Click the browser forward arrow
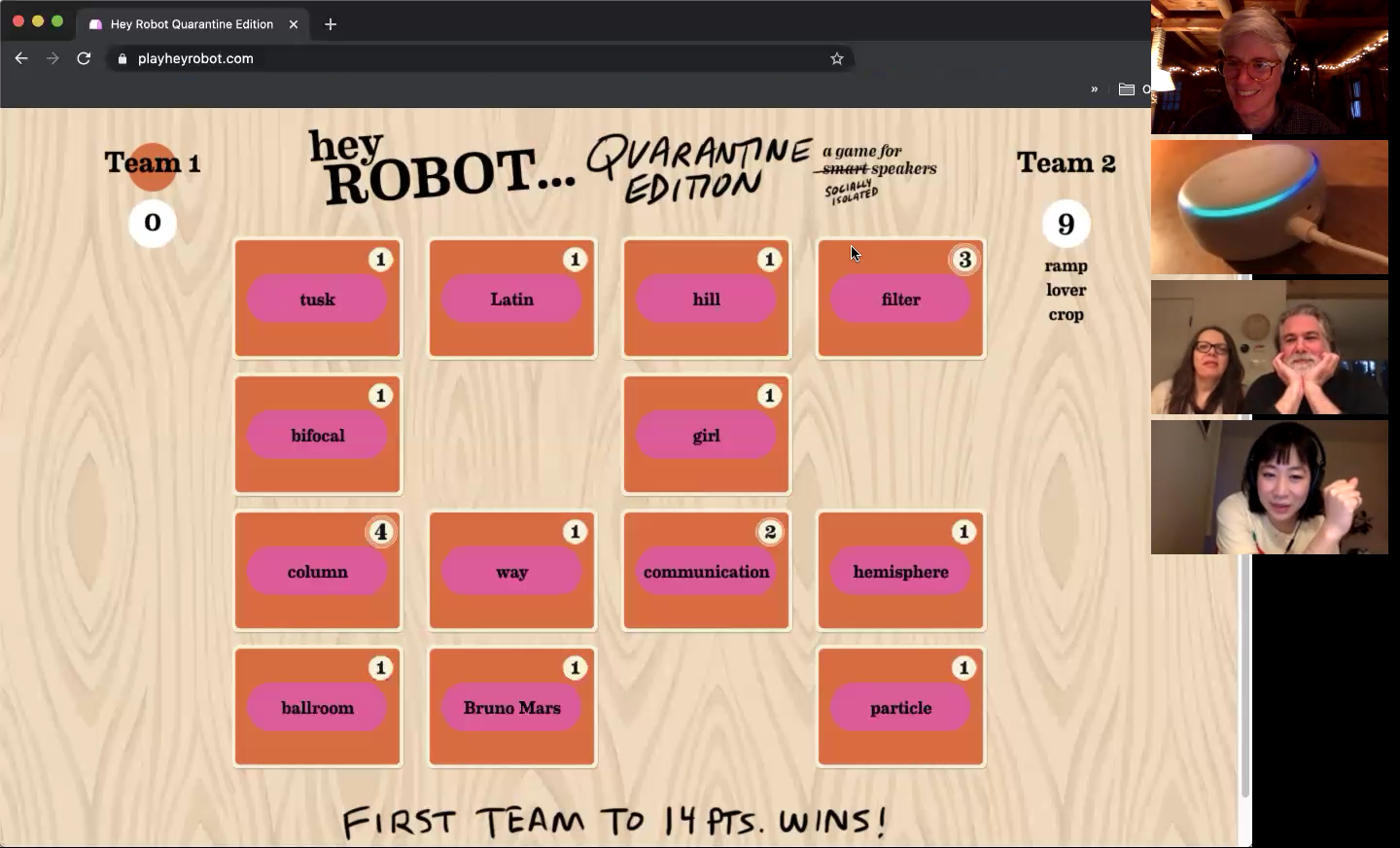Image resolution: width=1400 pixels, height=848 pixels. [x=52, y=58]
